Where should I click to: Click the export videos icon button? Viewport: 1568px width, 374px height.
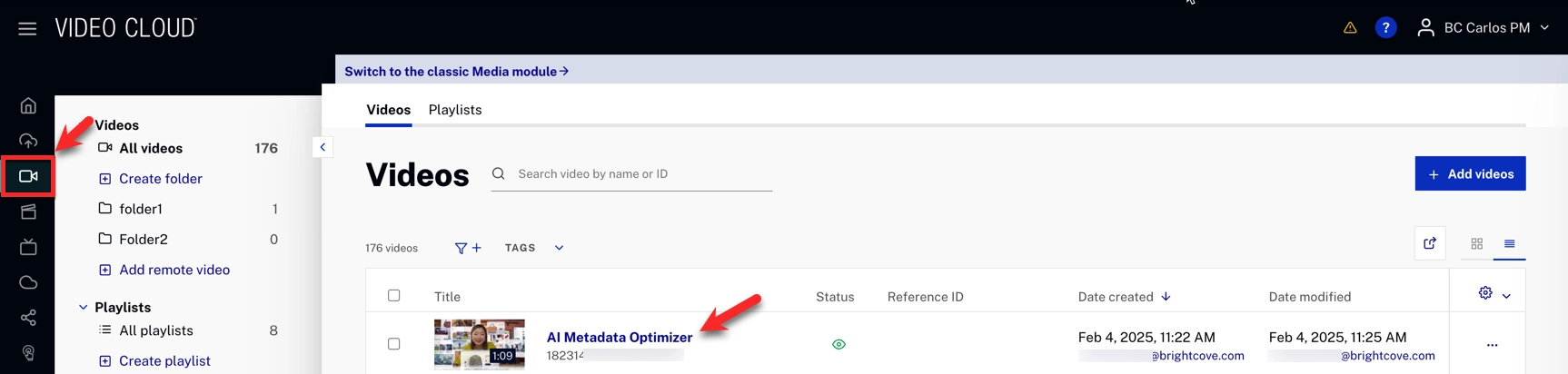point(1430,243)
